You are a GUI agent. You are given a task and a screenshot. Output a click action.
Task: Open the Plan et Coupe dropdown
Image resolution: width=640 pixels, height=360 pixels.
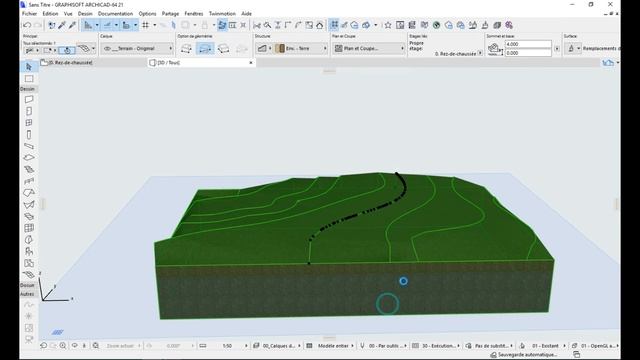coord(369,49)
